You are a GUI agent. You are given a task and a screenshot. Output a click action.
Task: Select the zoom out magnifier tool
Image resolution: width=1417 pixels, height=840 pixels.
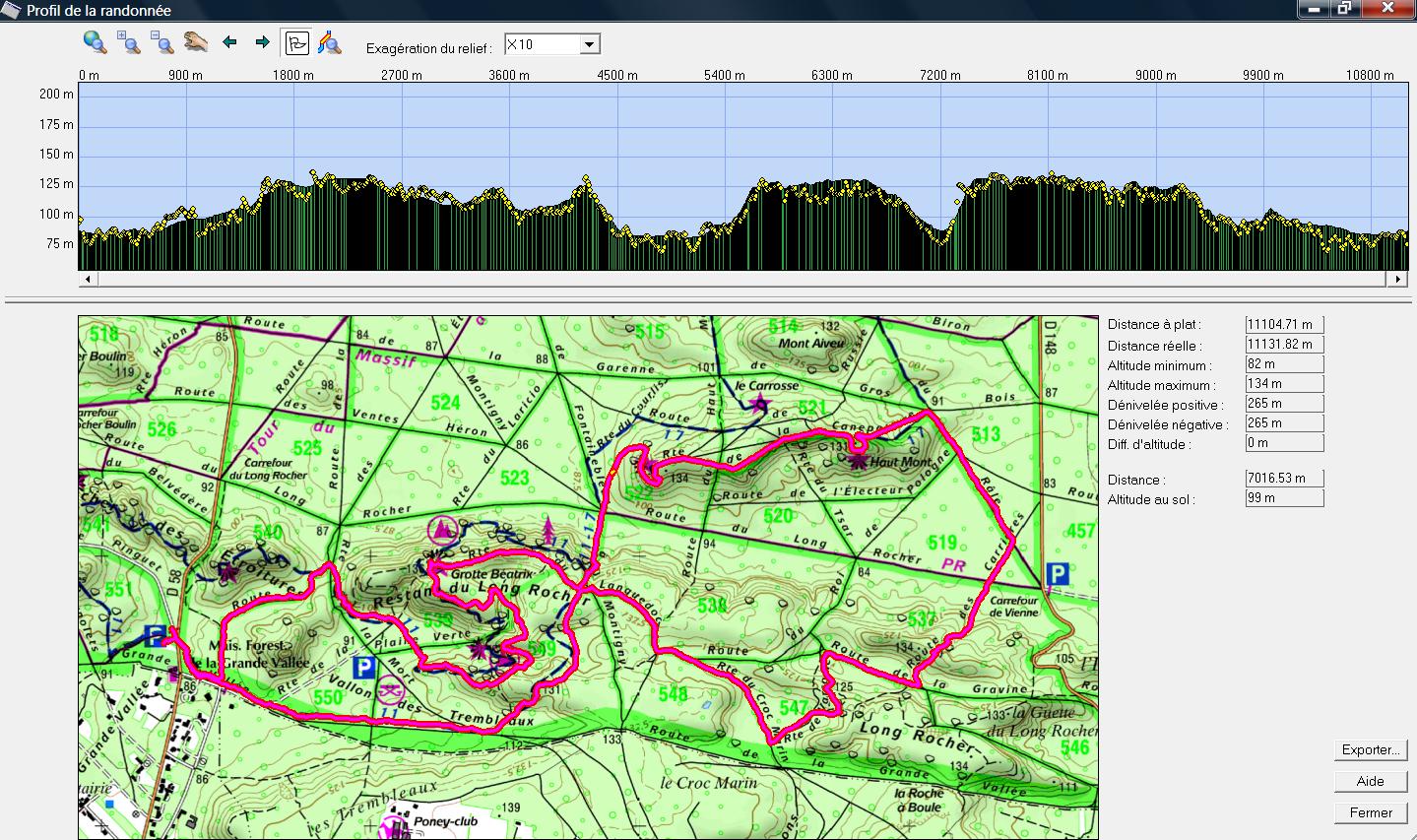[x=162, y=42]
